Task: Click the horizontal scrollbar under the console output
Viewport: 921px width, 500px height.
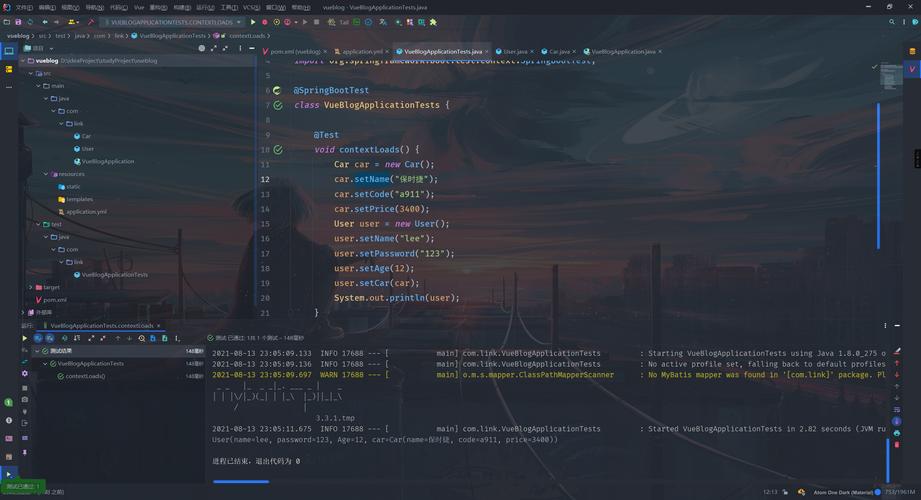Action: [x=241, y=482]
